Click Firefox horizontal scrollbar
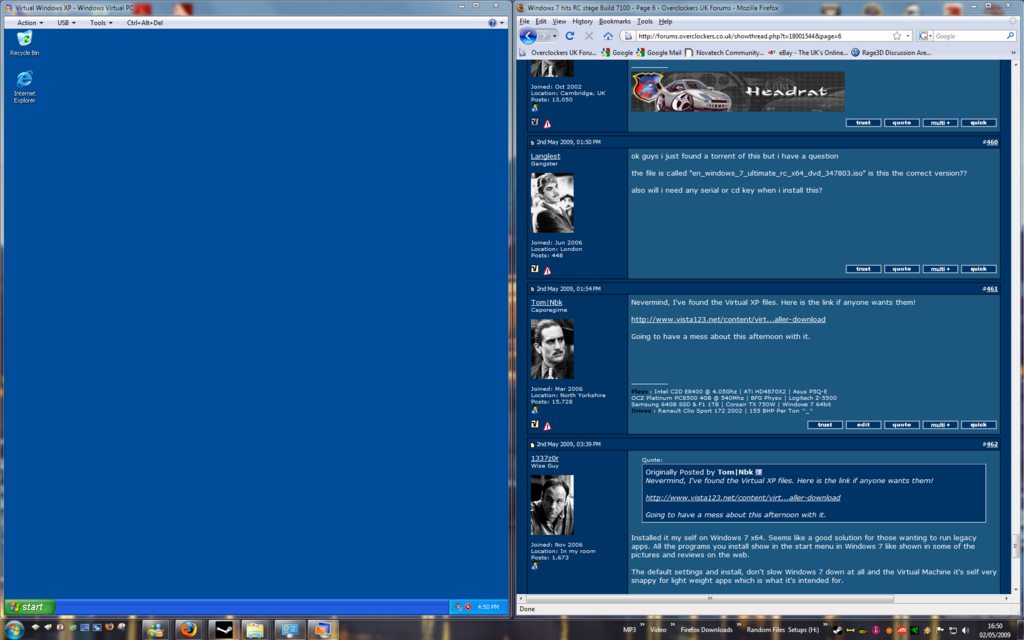 (x=709, y=598)
